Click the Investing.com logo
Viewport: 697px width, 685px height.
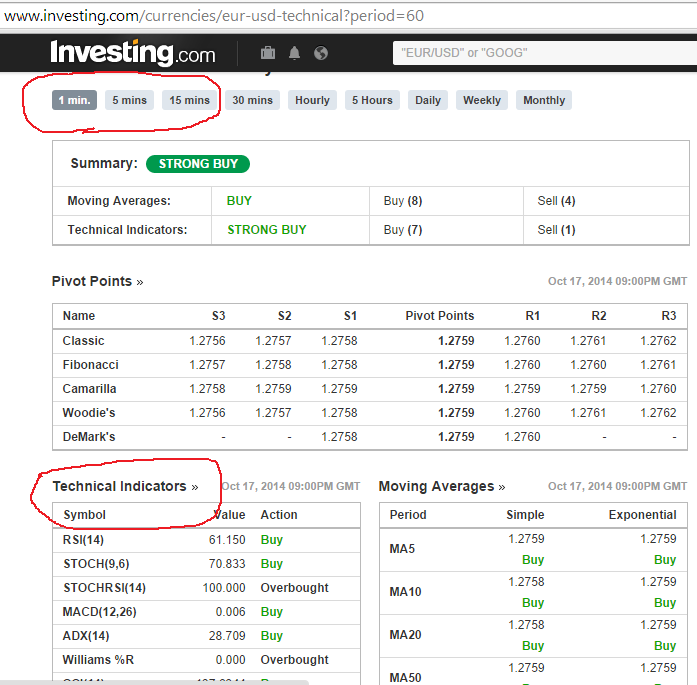[x=133, y=53]
